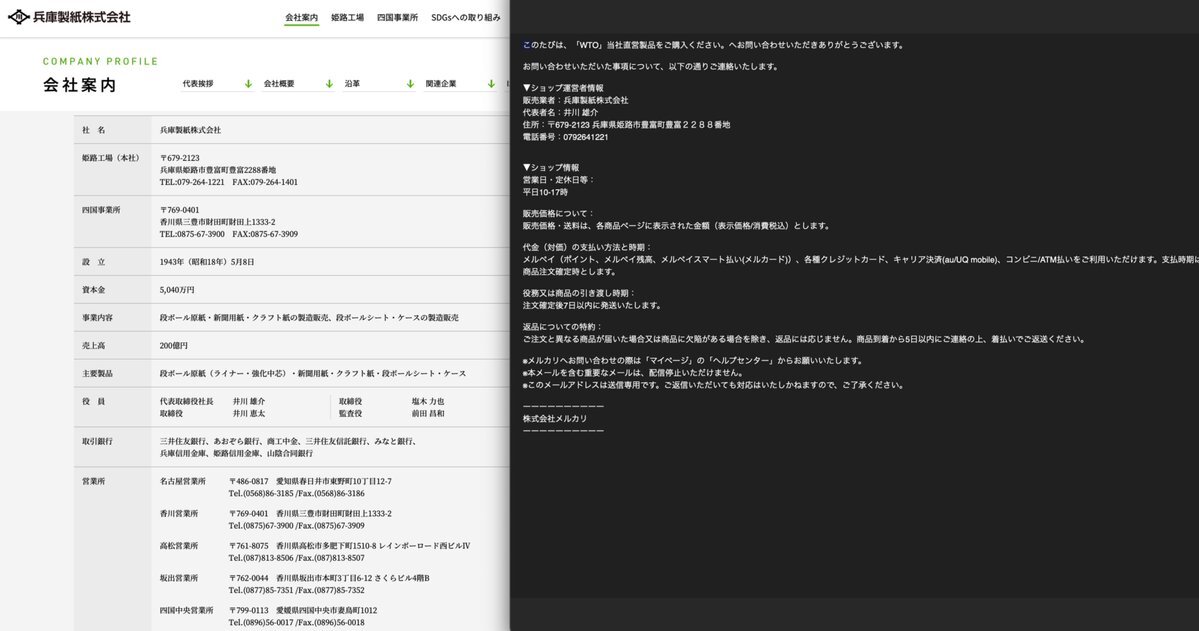Select the SDGsへの取り組み navigation item

click(x=466, y=18)
